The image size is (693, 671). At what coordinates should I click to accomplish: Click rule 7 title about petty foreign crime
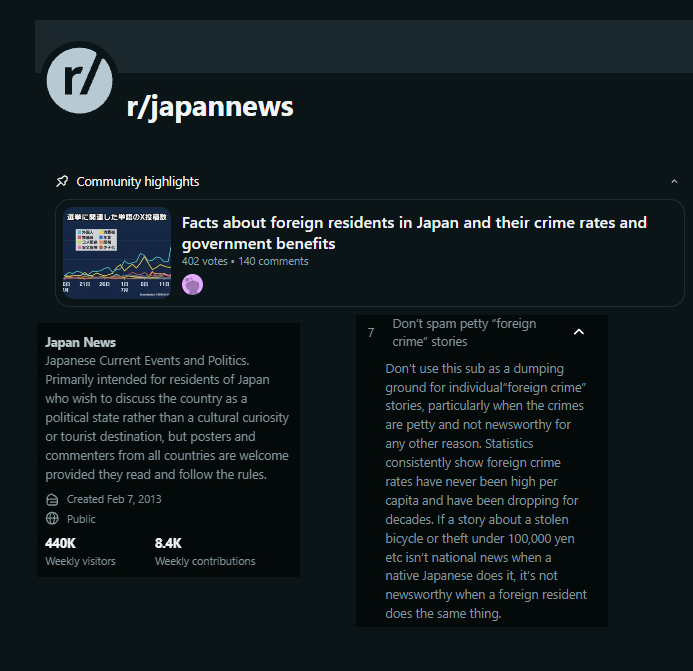tap(464, 332)
